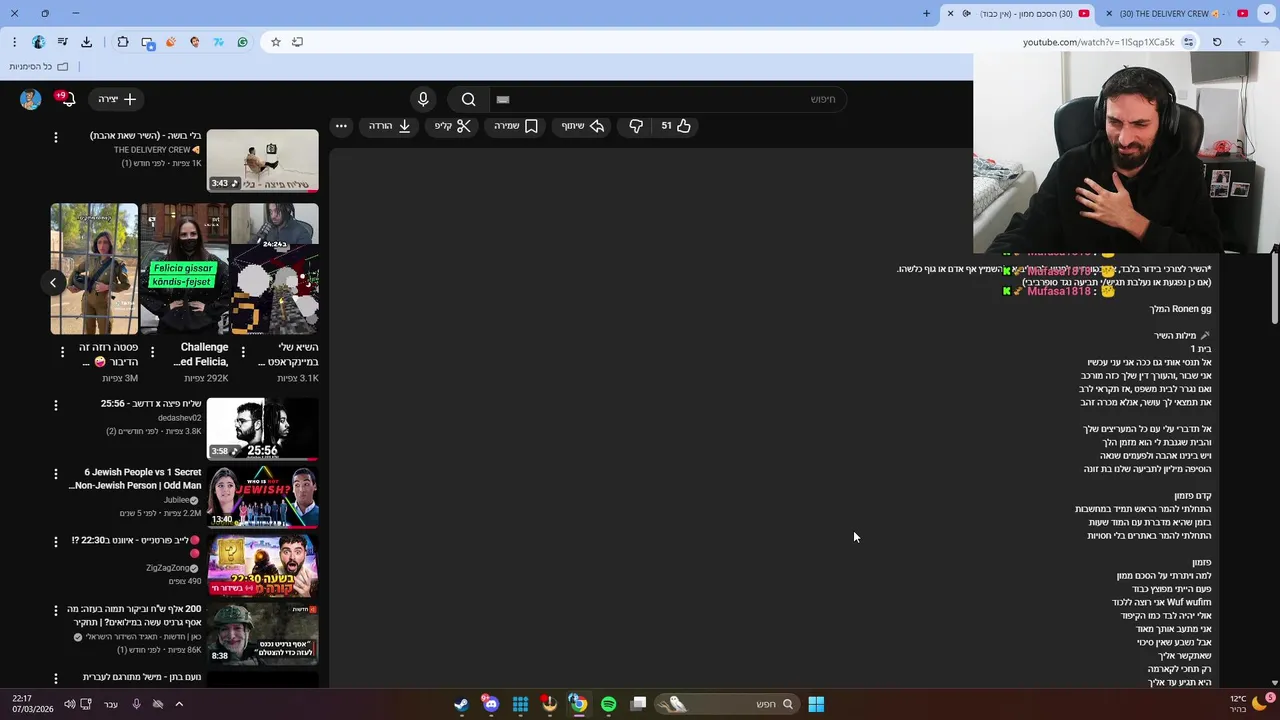Open options for פסטה רוזה short
Viewport: 1280px width, 720px height.
62,352
